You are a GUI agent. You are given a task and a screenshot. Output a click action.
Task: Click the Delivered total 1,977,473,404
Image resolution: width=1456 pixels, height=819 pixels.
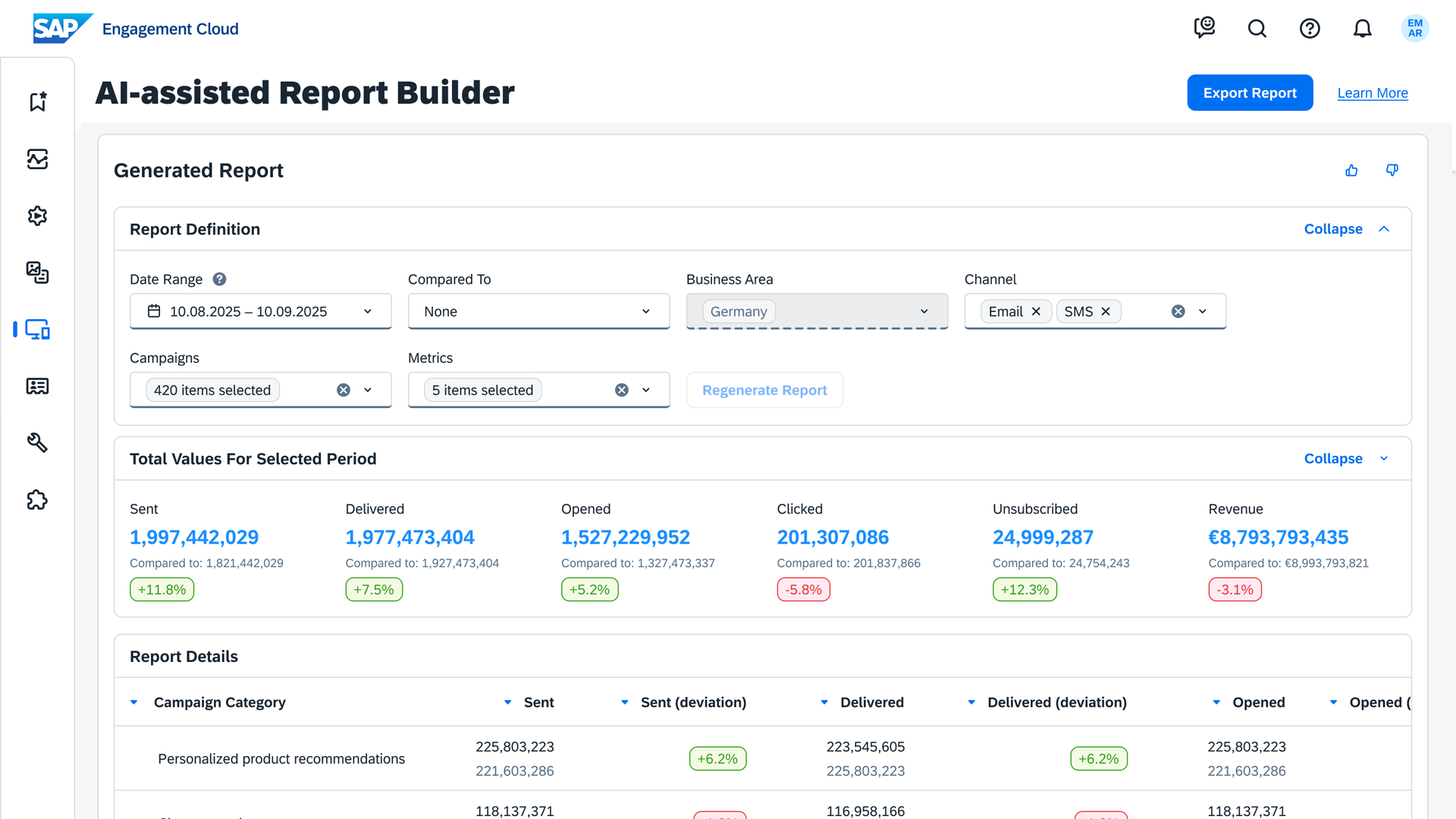tap(410, 537)
